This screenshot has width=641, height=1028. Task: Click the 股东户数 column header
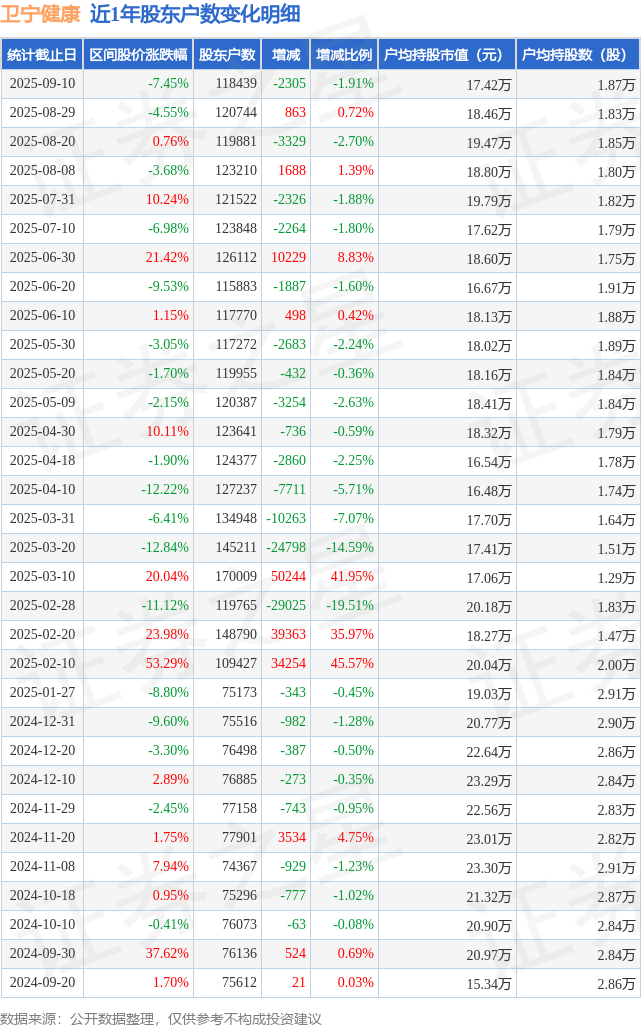(227, 55)
